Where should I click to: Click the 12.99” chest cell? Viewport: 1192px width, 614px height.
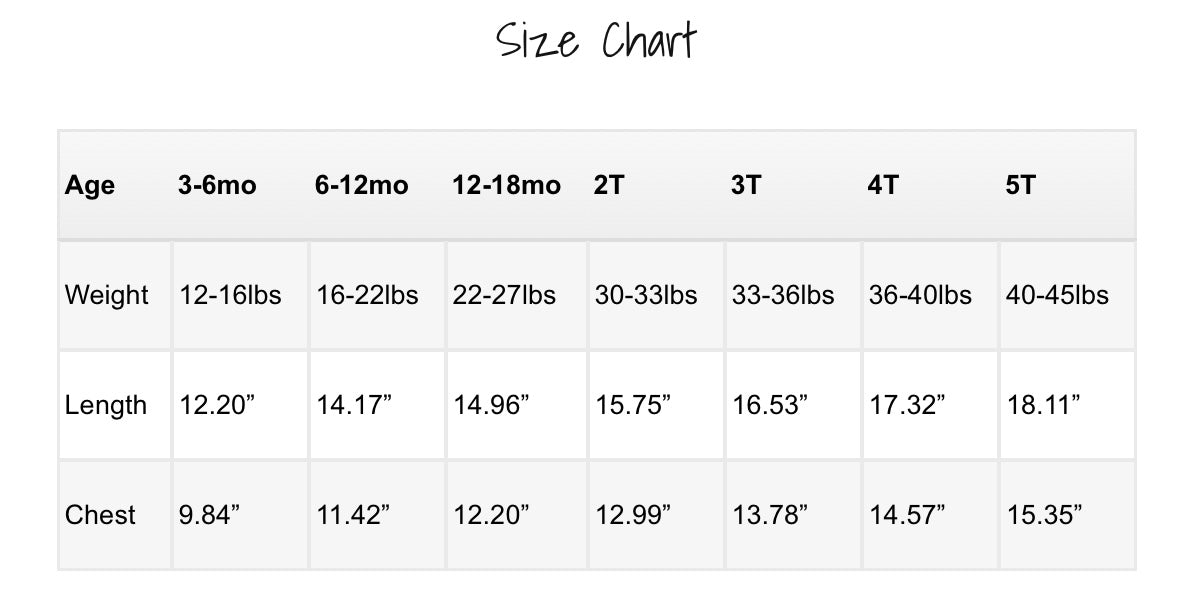(x=633, y=516)
